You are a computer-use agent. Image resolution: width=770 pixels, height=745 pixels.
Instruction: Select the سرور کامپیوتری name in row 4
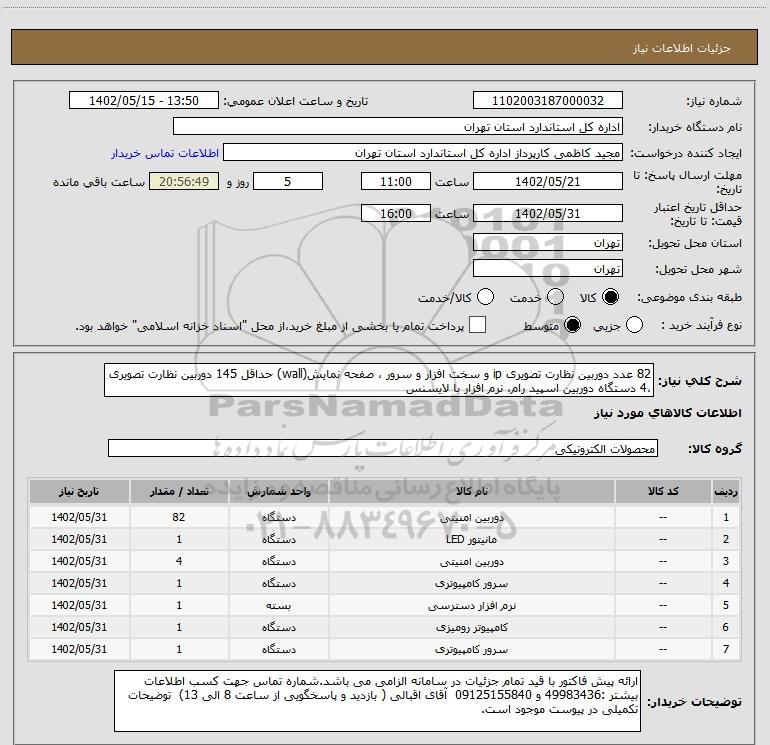pyautogui.click(x=471, y=583)
